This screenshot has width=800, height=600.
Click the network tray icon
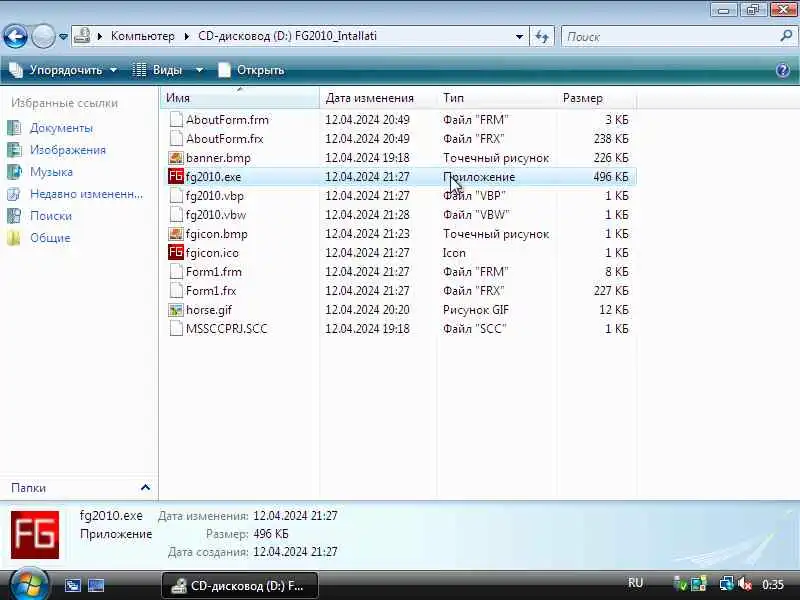[726, 584]
